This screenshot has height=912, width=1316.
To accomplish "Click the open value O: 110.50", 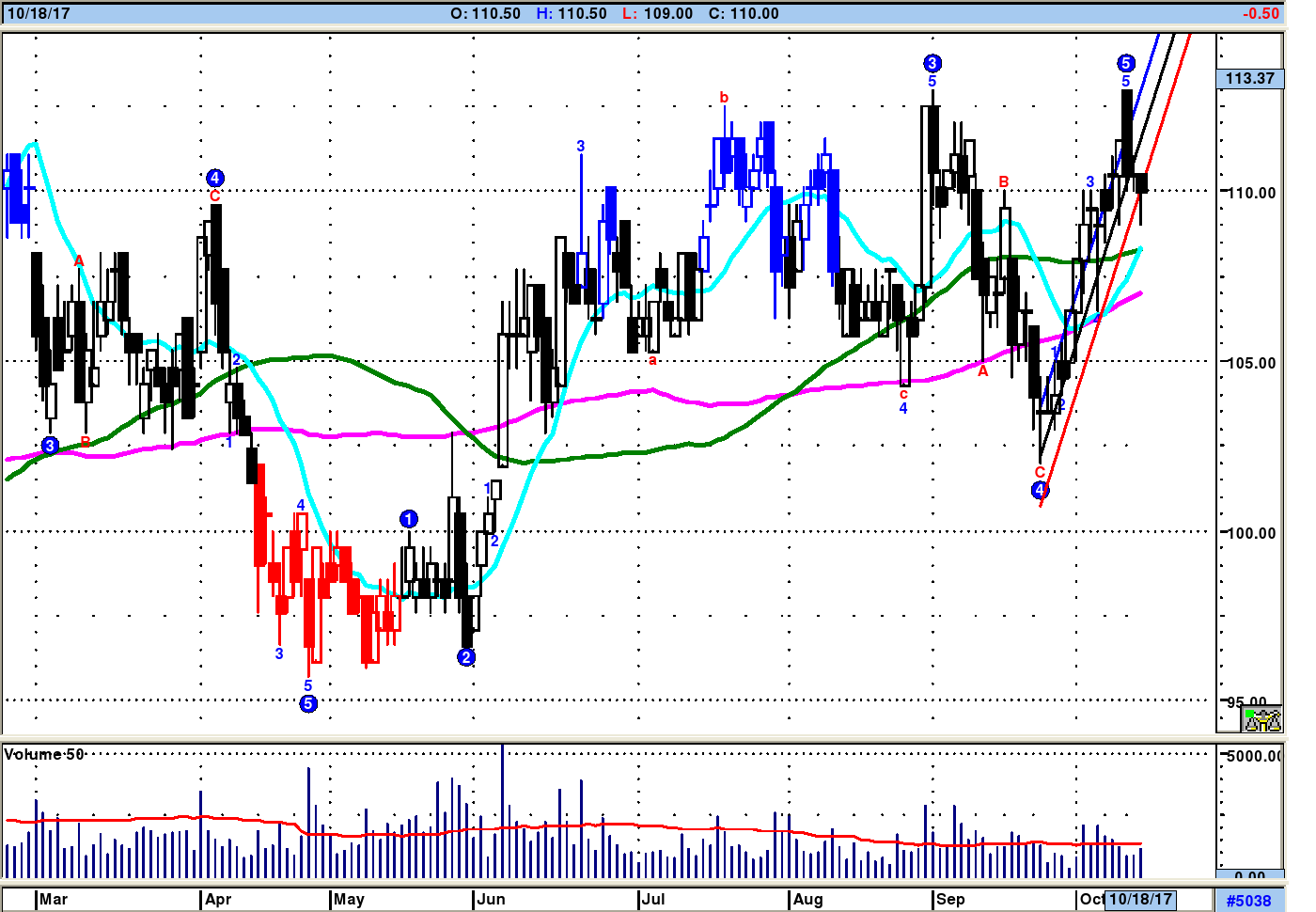I will coord(485,13).
